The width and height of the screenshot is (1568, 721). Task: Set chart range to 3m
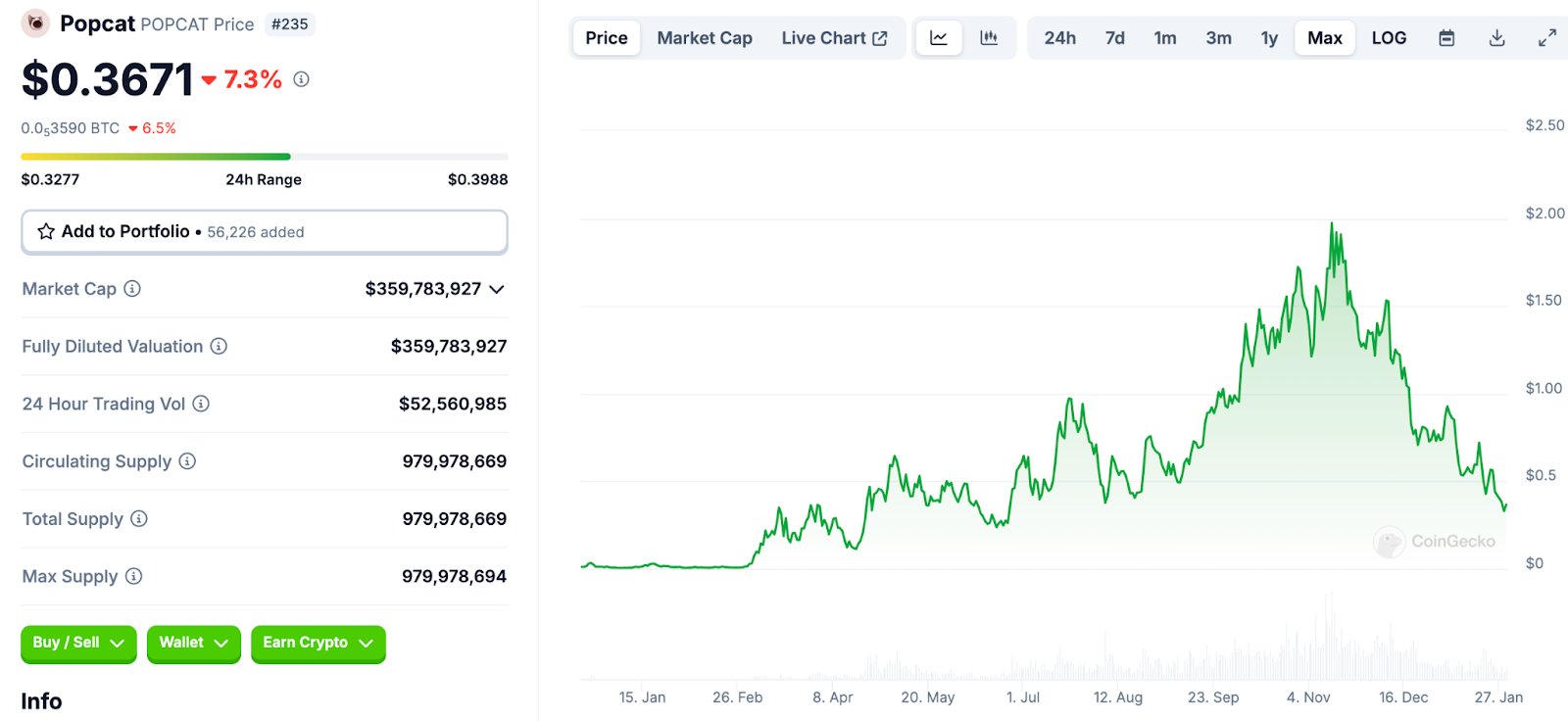(1218, 38)
